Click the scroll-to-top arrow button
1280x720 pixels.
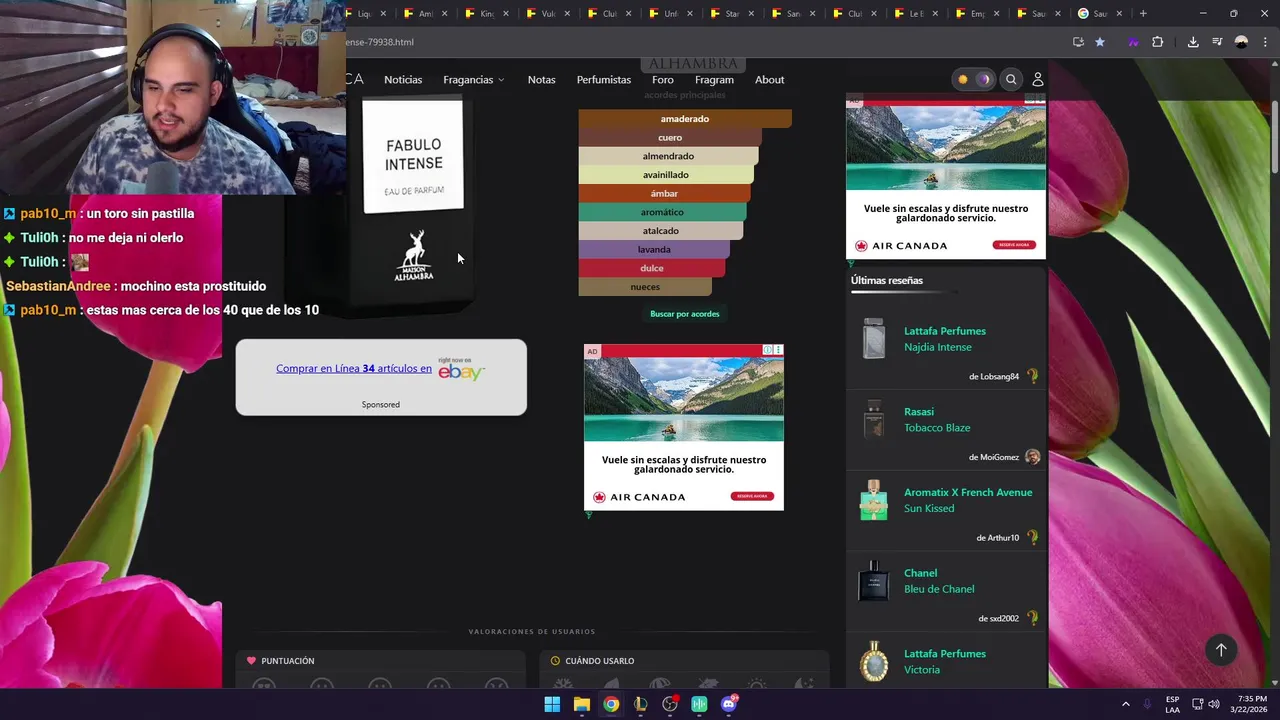click(x=1221, y=650)
